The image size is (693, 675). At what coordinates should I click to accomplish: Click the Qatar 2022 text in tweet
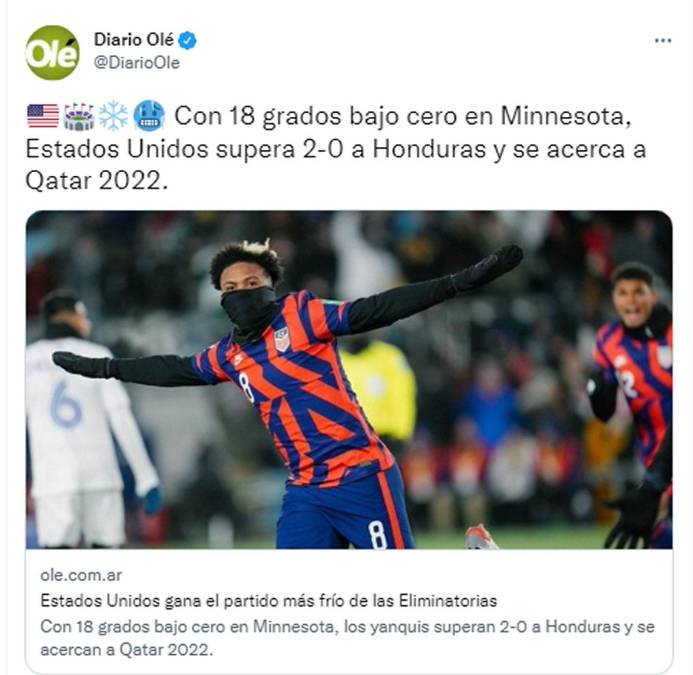pos(97,181)
